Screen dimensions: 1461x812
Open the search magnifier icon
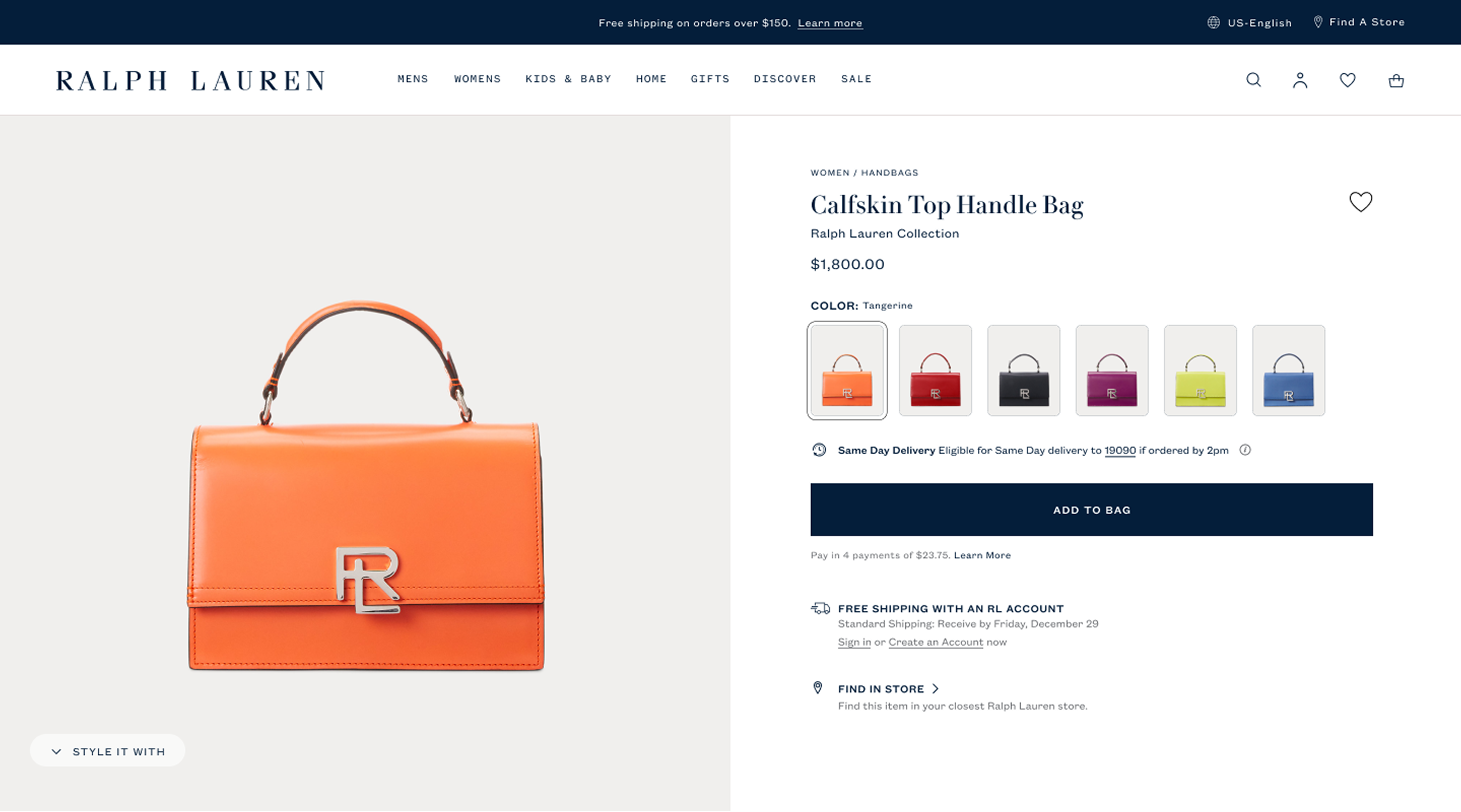[1253, 80]
